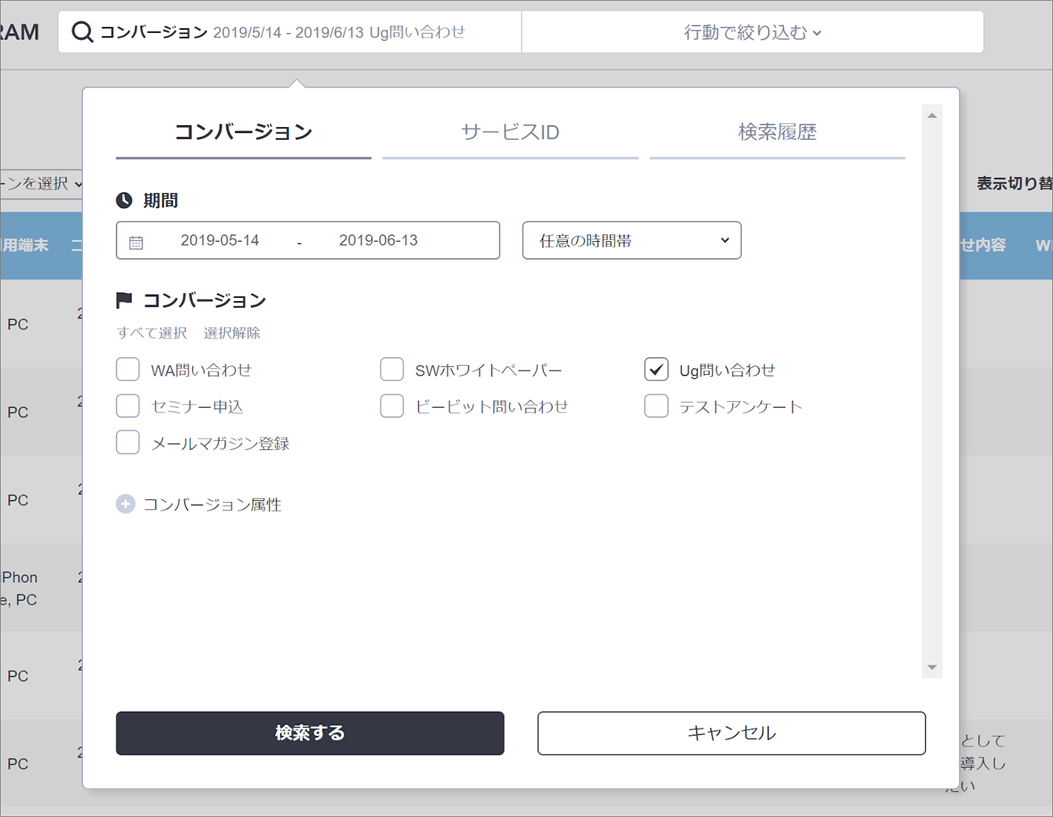Expand the コンバージョン属性 section
This screenshot has height=817, width=1053.
tap(211, 505)
